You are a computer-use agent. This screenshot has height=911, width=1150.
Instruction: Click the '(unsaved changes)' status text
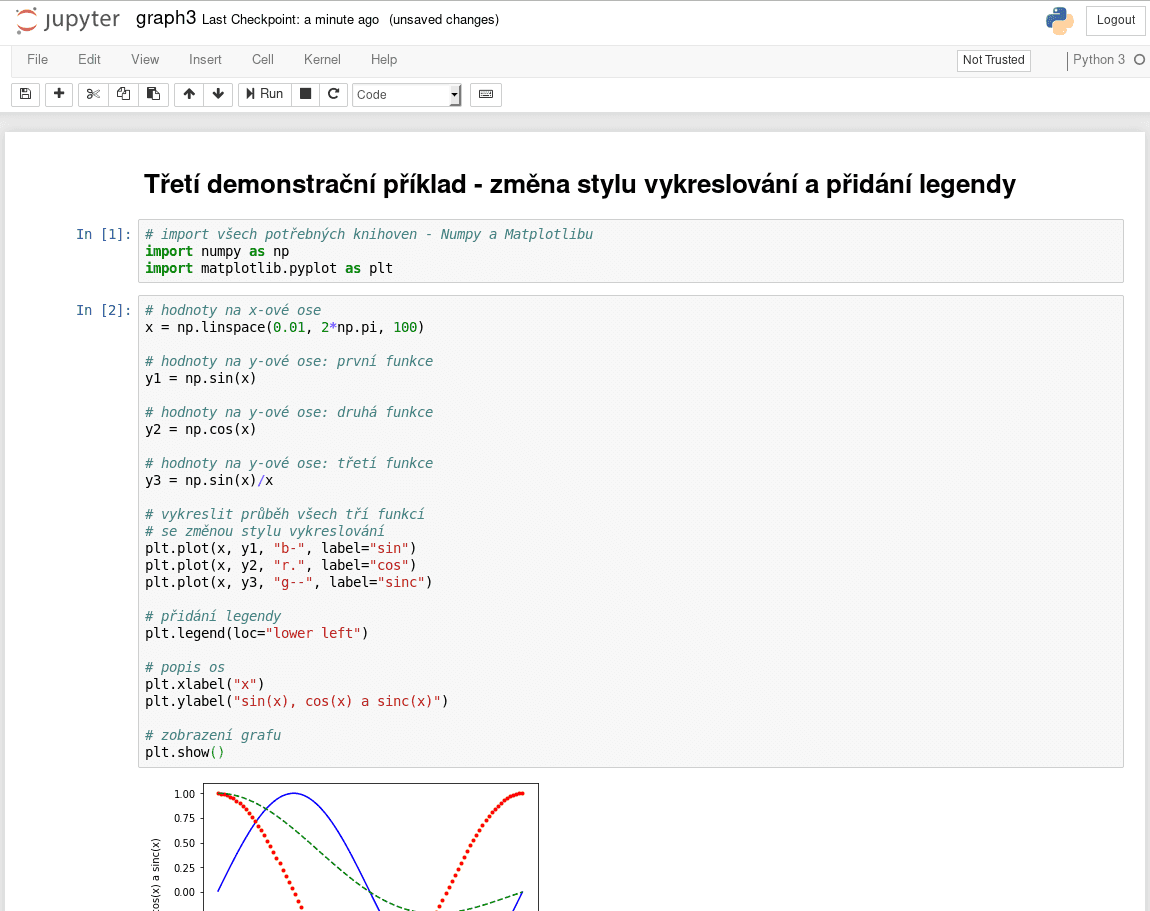(444, 20)
